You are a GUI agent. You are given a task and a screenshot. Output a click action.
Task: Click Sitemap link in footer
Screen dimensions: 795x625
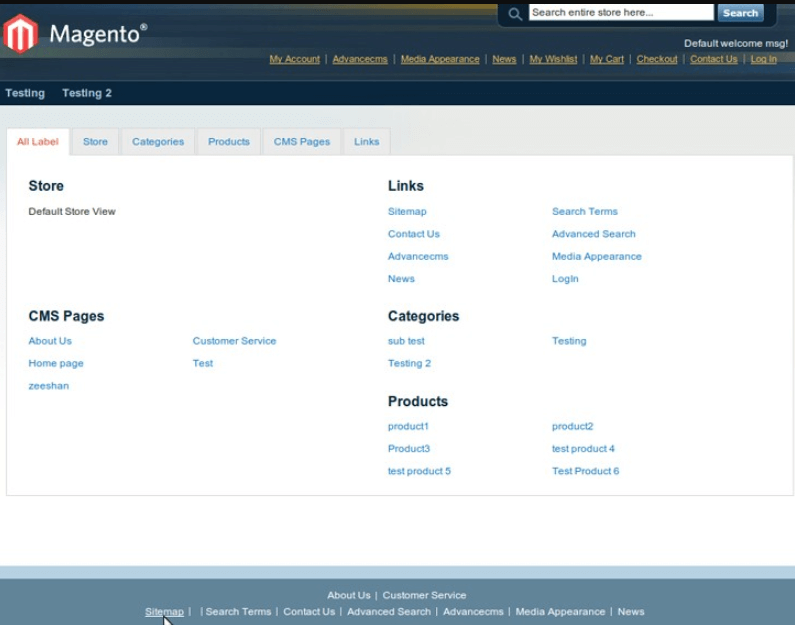(x=164, y=612)
